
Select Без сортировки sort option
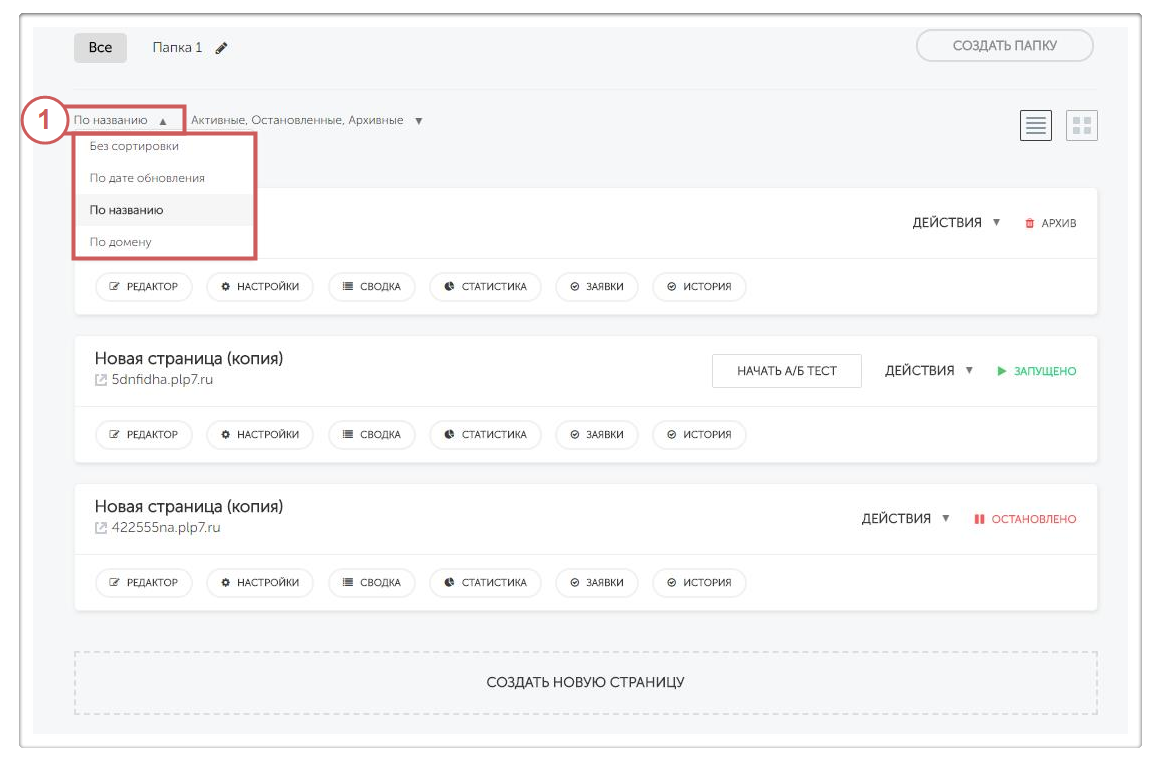coord(134,146)
